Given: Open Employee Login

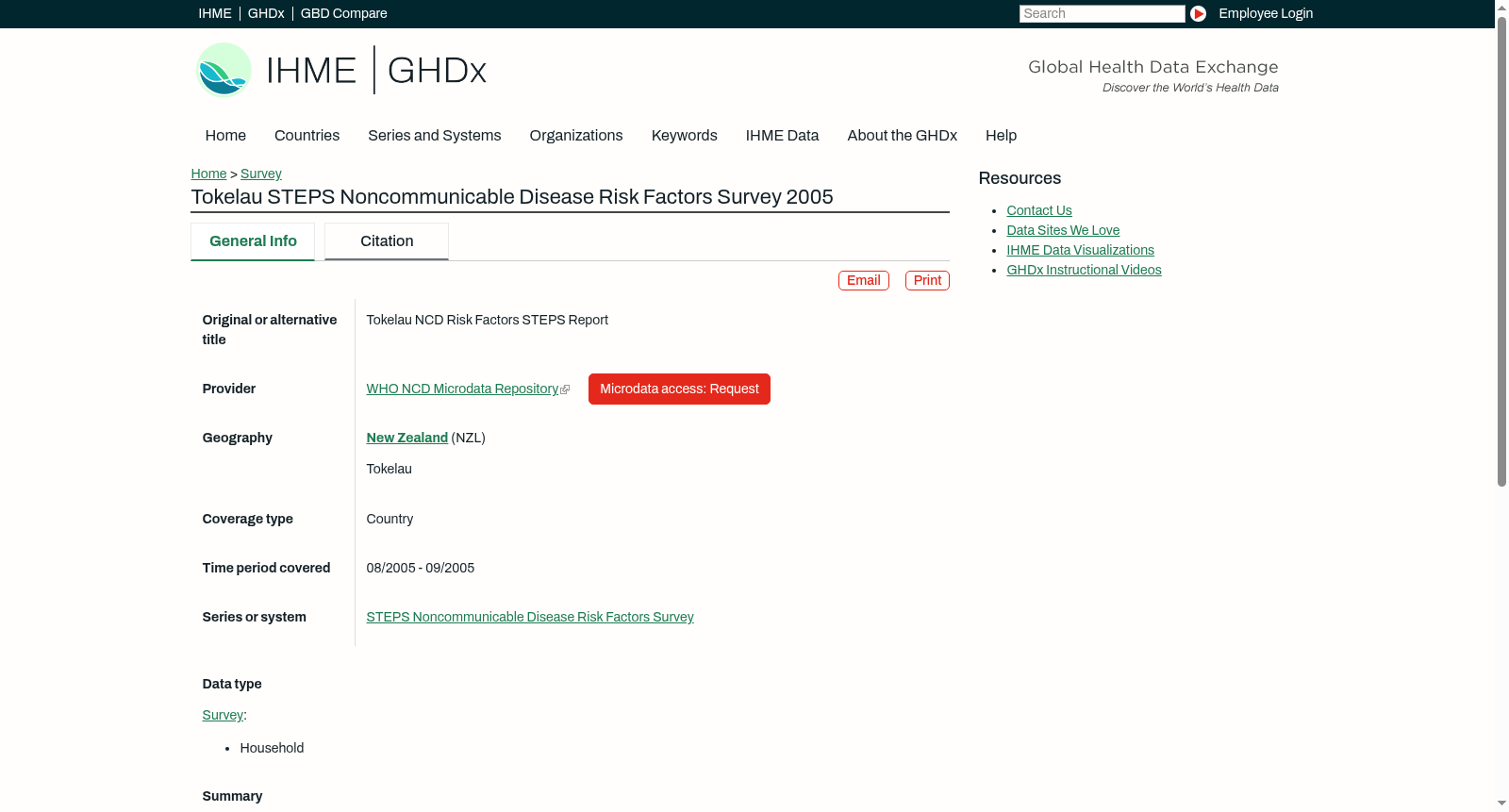Looking at the screenshot, I should [x=1266, y=13].
